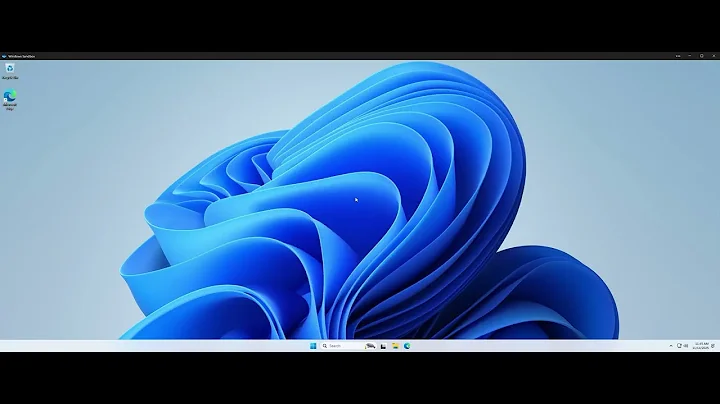The width and height of the screenshot is (720, 404).
Task: Maximize the Windows Sandbox window
Action: (x=702, y=56)
